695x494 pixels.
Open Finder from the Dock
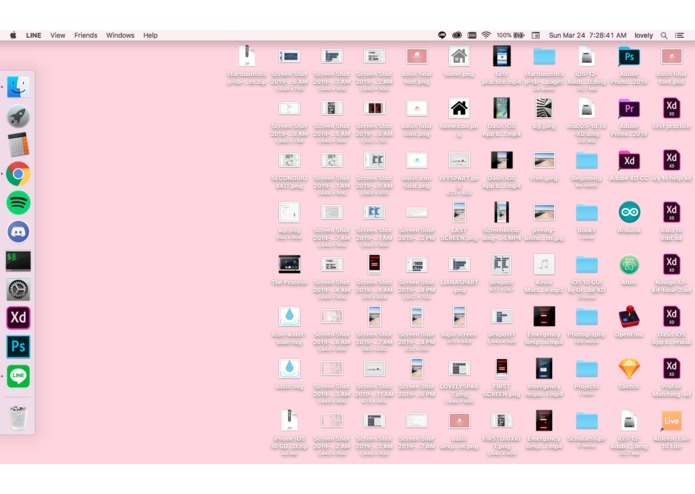tap(18, 87)
